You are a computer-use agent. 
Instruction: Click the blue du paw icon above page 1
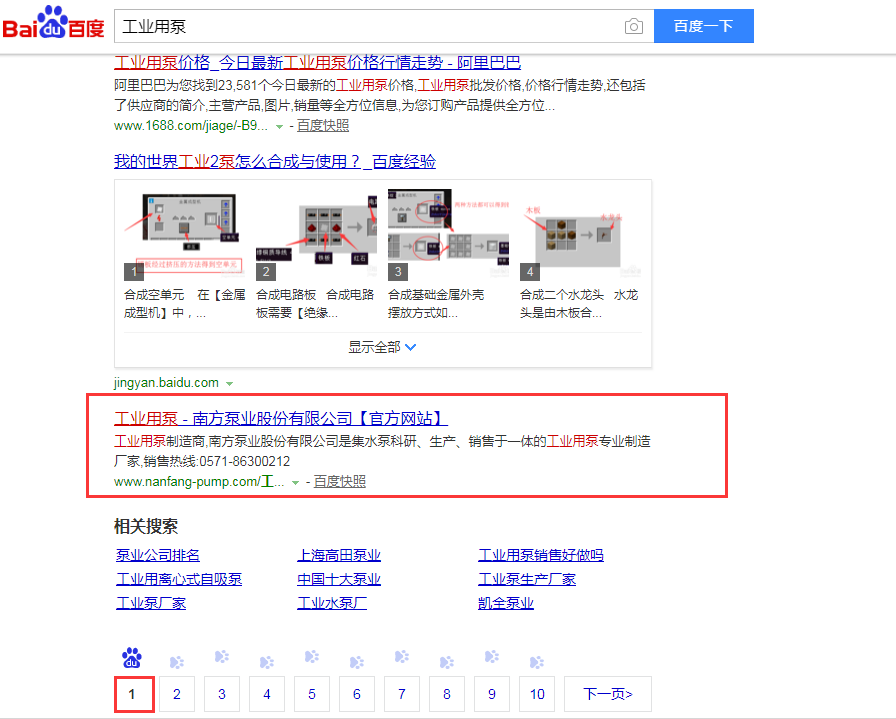pos(132,658)
